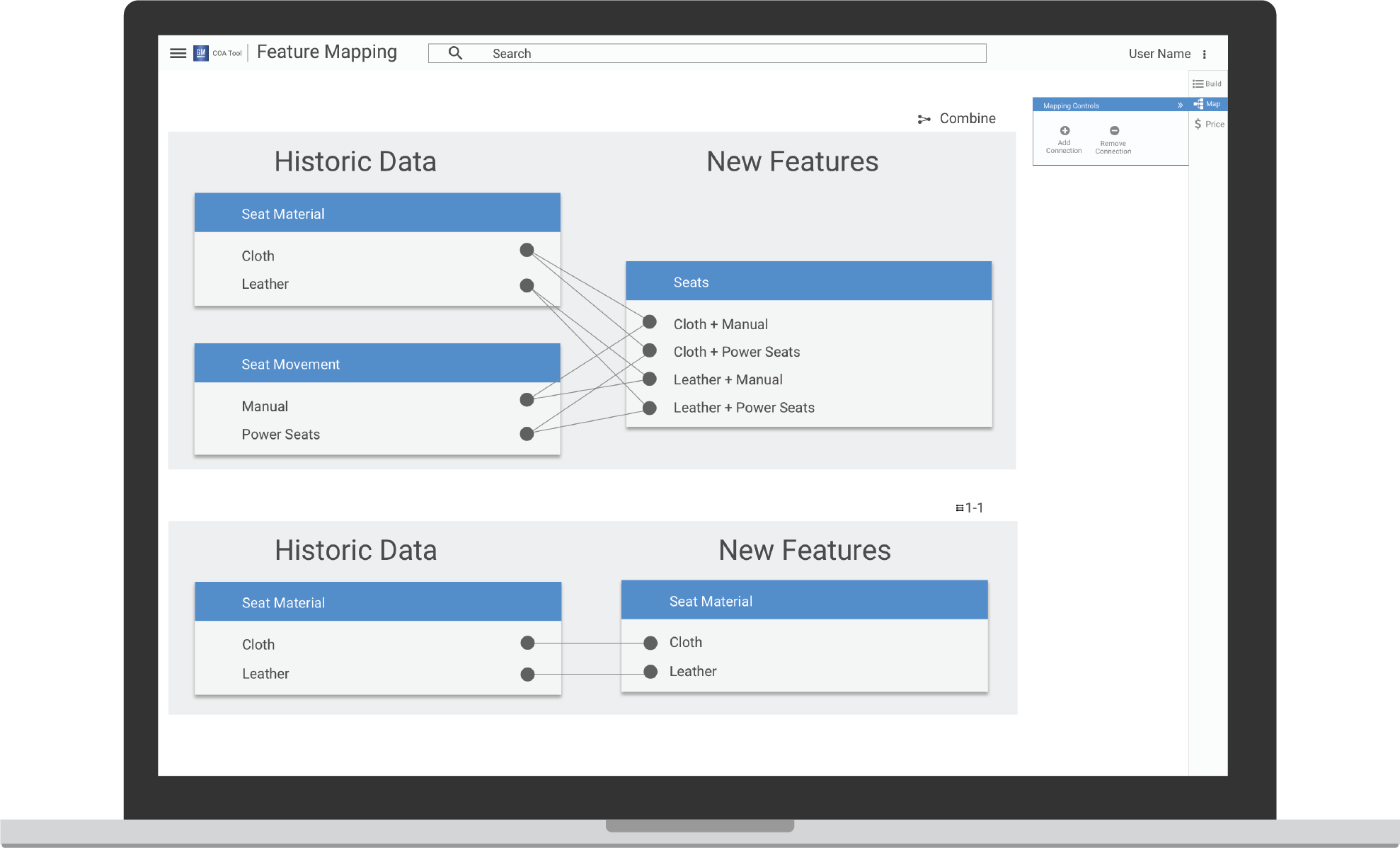The width and height of the screenshot is (1400, 848).
Task: Click the Seats card header
Action: (808, 282)
